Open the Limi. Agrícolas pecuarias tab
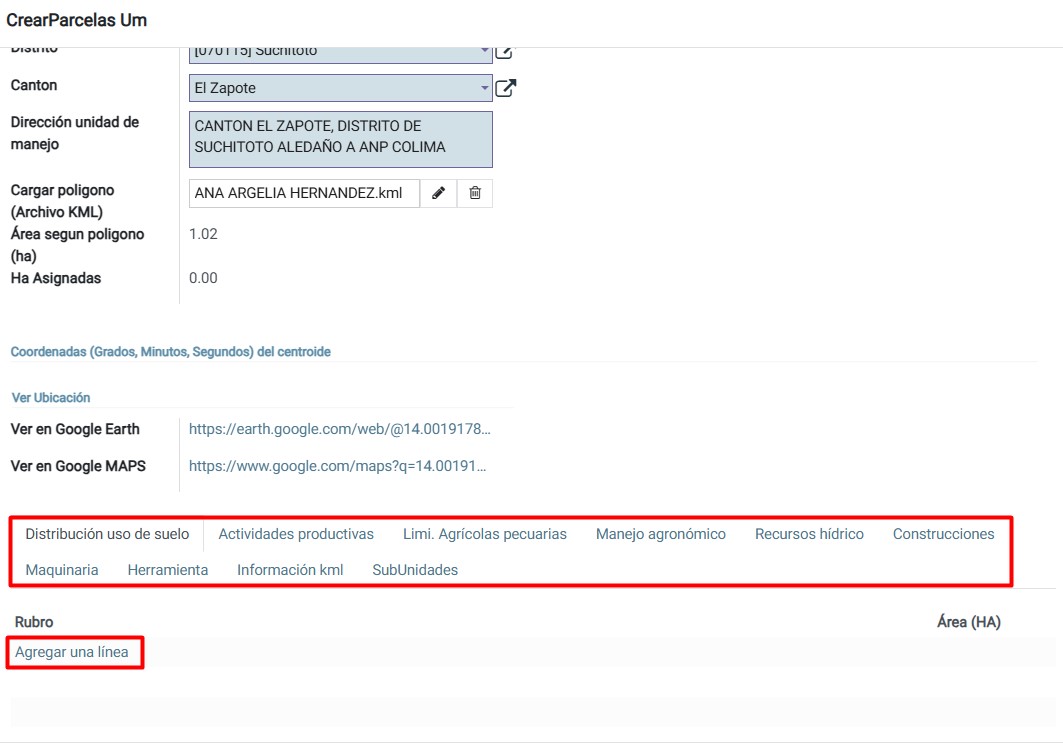Image resolution: width=1063 pixels, height=755 pixels. click(485, 534)
